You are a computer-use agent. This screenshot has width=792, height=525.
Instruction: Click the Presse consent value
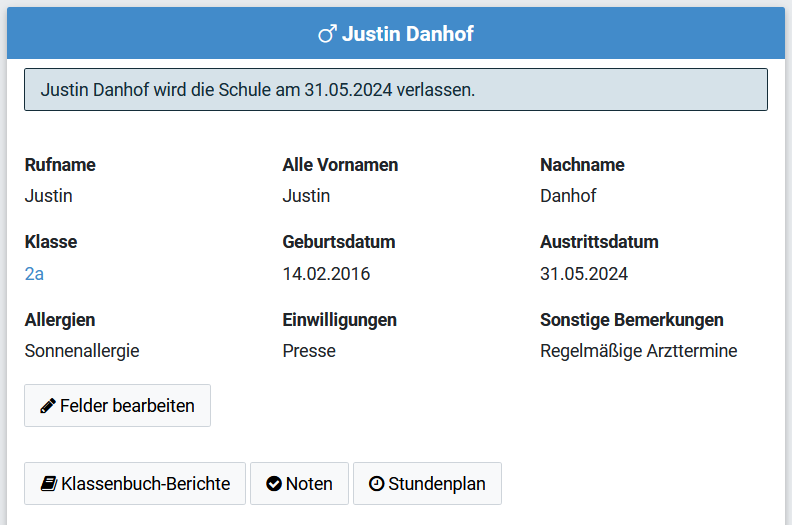(309, 351)
